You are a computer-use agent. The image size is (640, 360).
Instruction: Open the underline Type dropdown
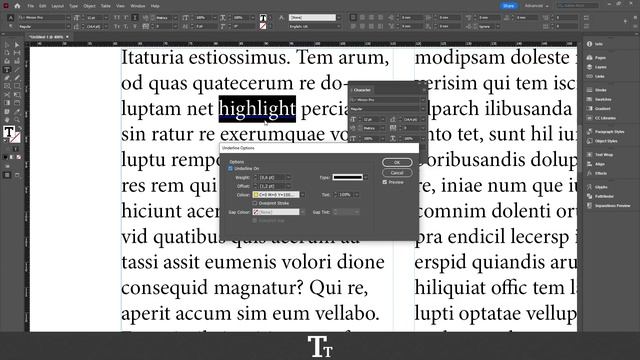tap(365, 177)
